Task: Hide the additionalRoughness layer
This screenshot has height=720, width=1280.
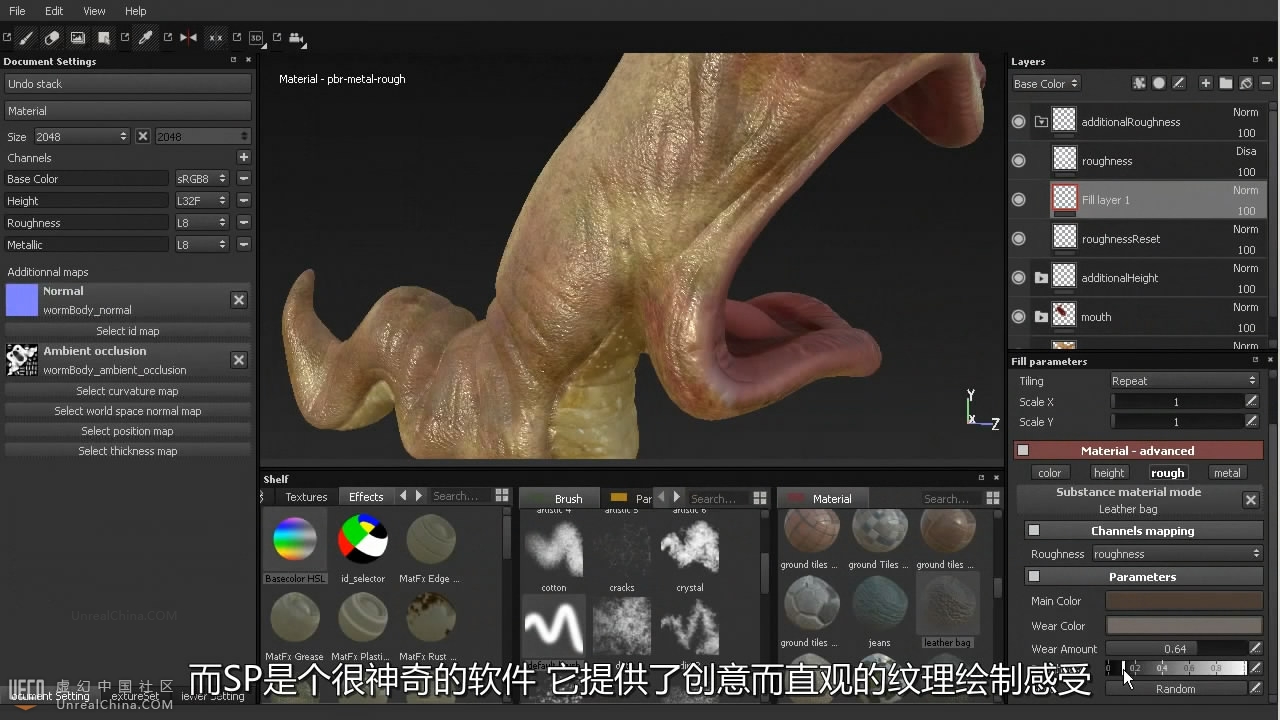Action: coord(1018,122)
